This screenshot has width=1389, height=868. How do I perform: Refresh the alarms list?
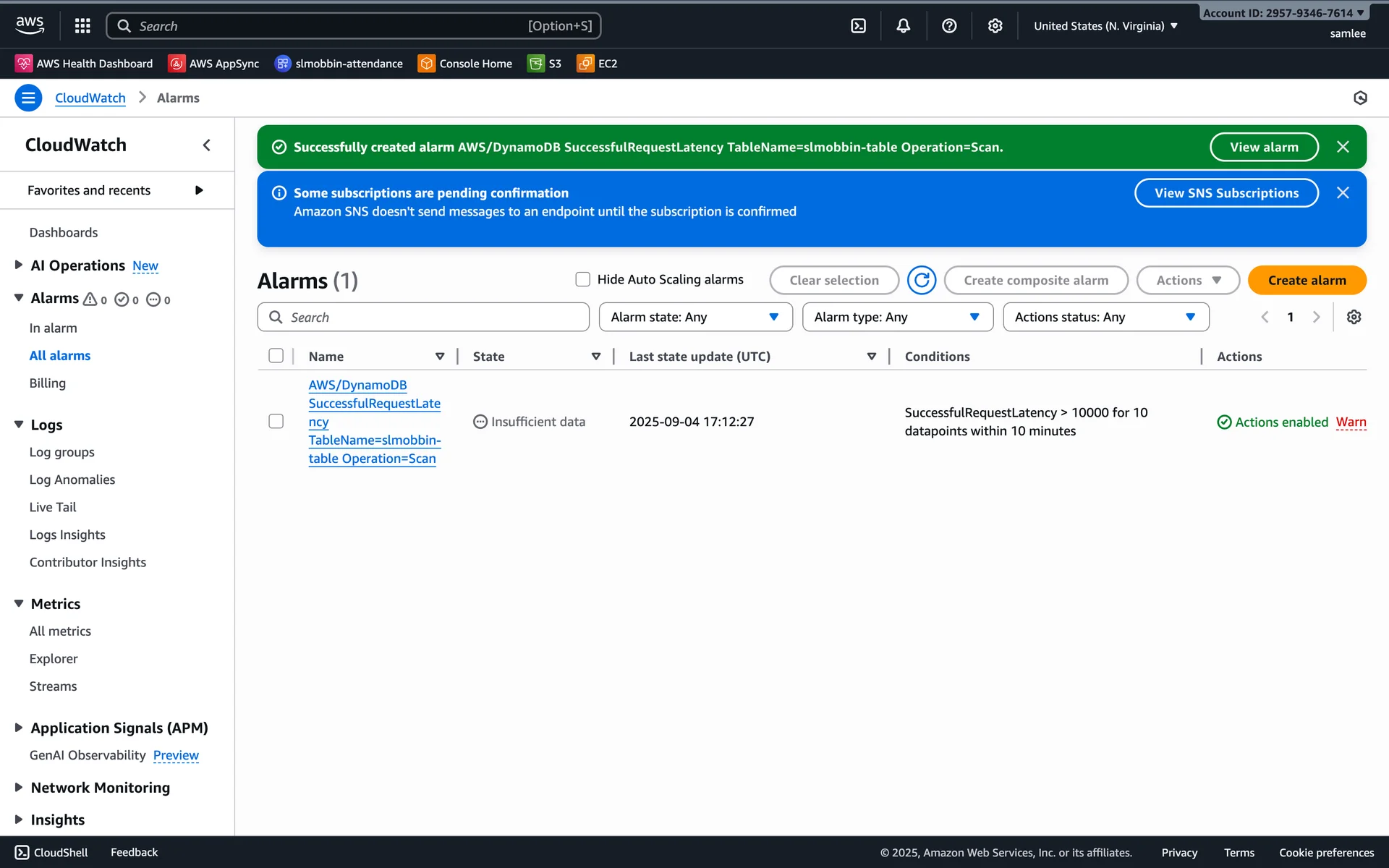(x=922, y=280)
